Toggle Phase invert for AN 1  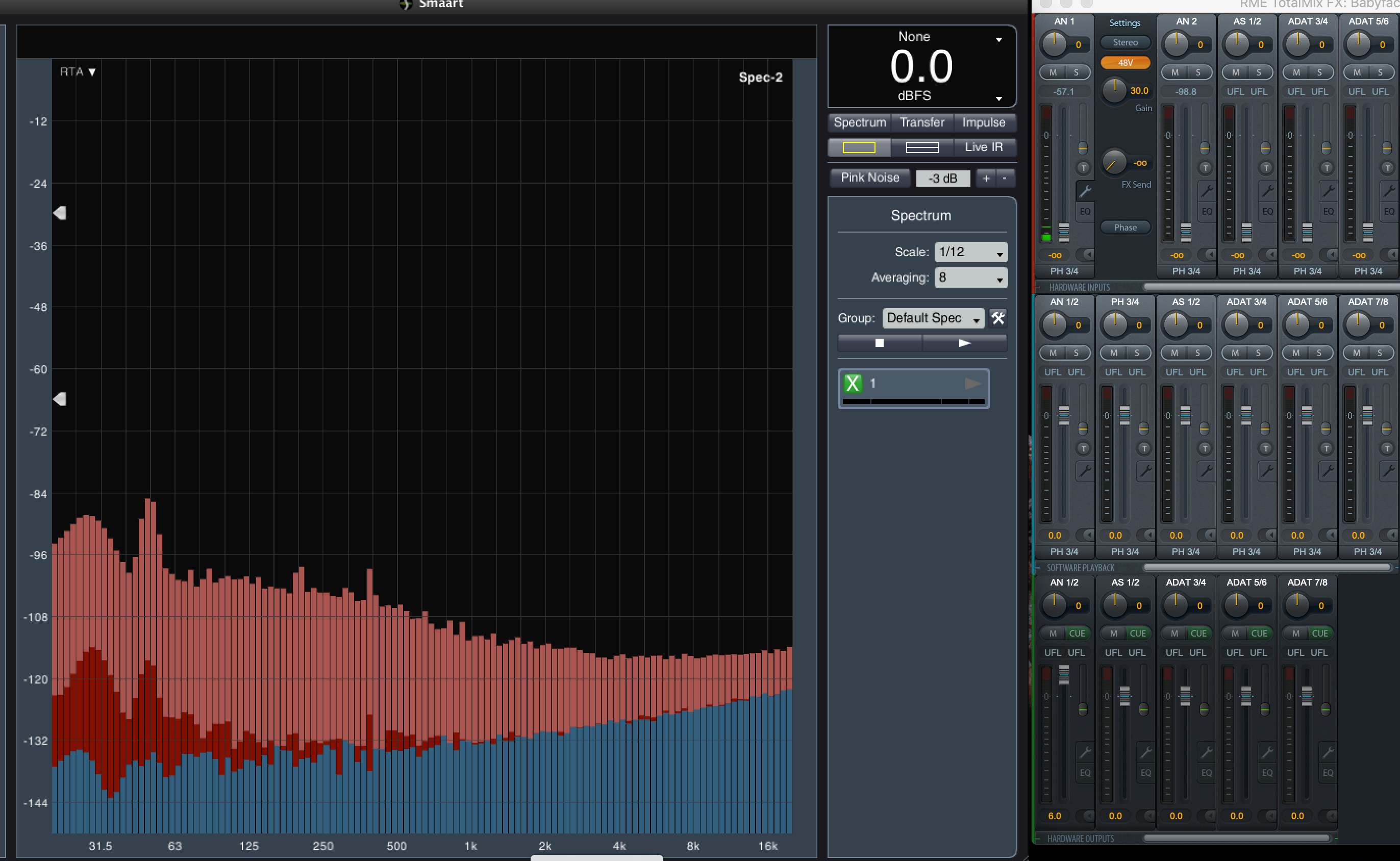click(x=1125, y=227)
